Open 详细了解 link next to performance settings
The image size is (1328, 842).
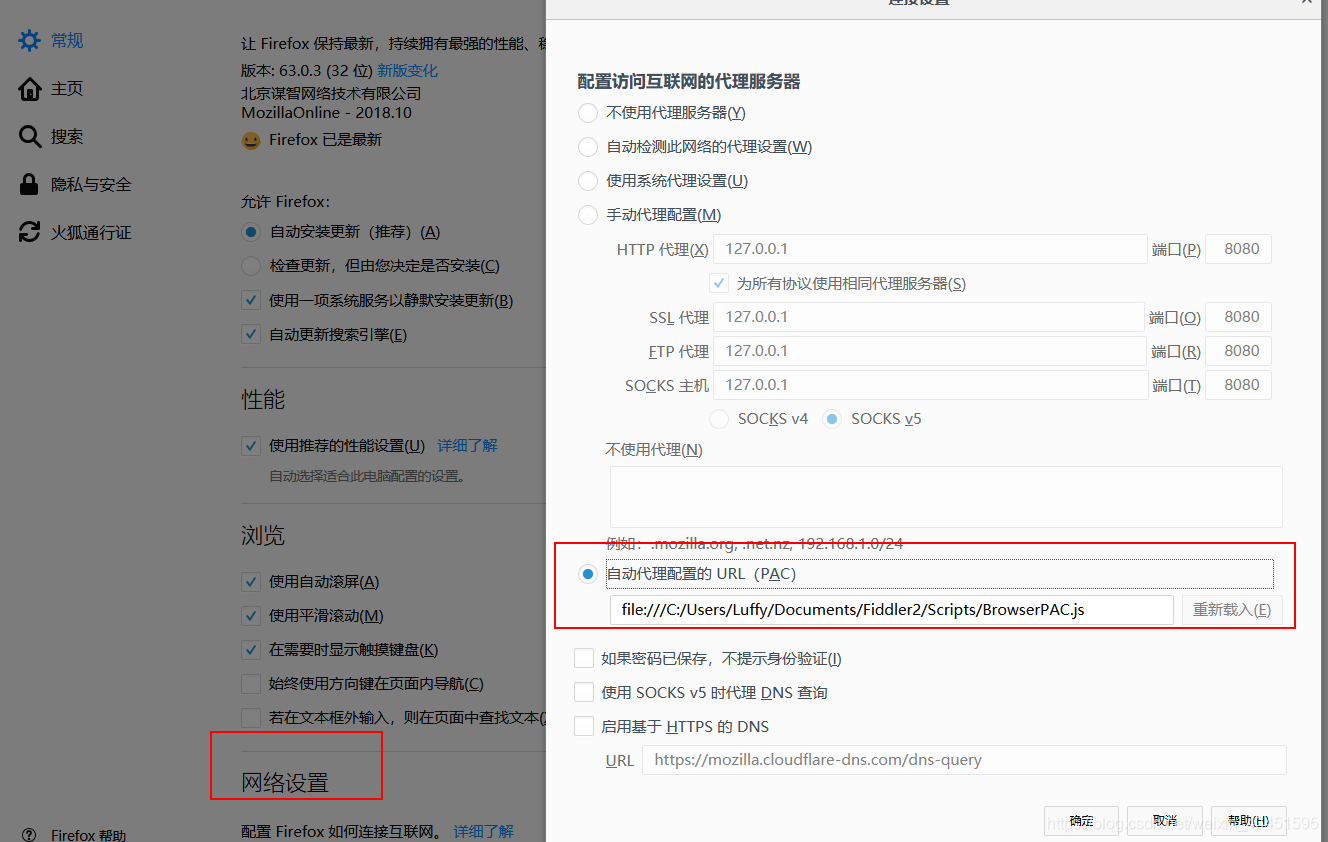point(467,446)
